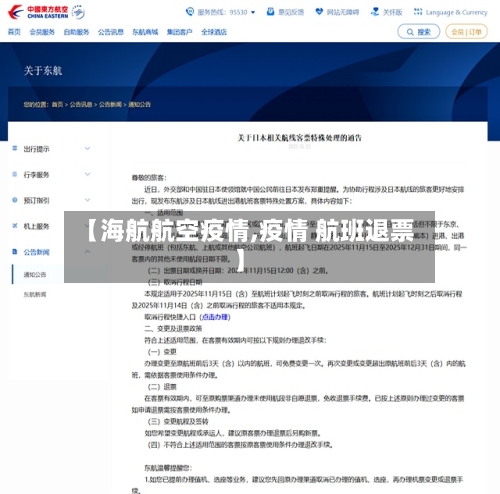Click the (一) 变更 subheading
The image size is (500, 494).
pos(162,352)
